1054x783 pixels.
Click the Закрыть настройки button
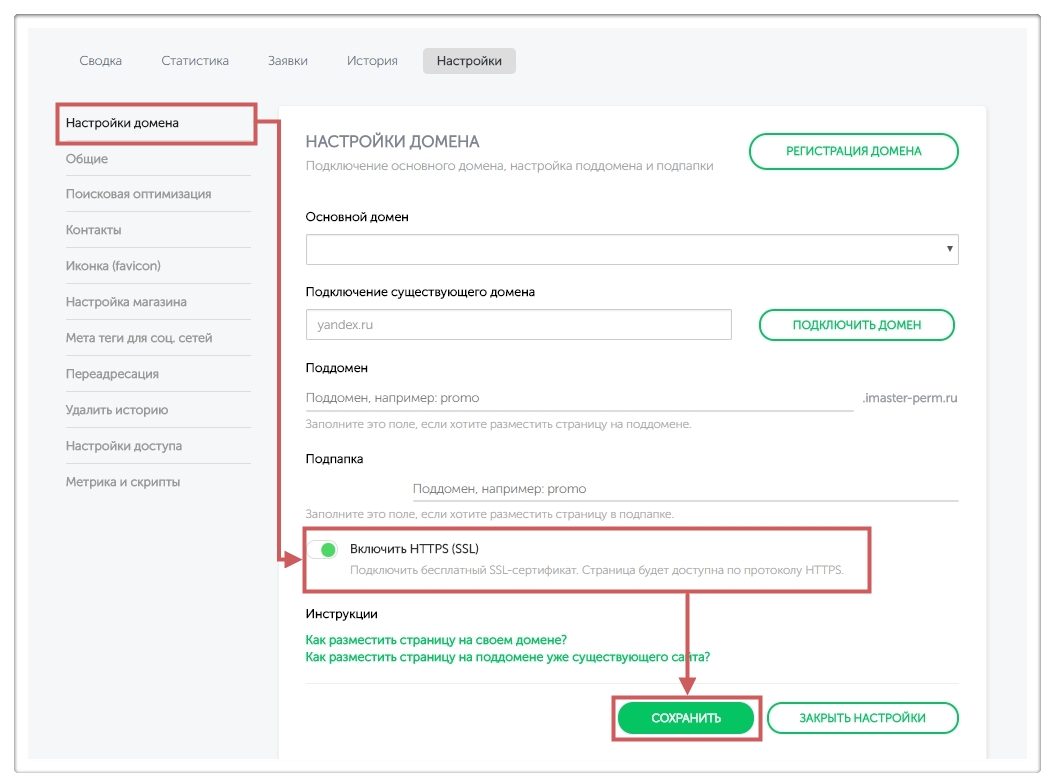(862, 718)
